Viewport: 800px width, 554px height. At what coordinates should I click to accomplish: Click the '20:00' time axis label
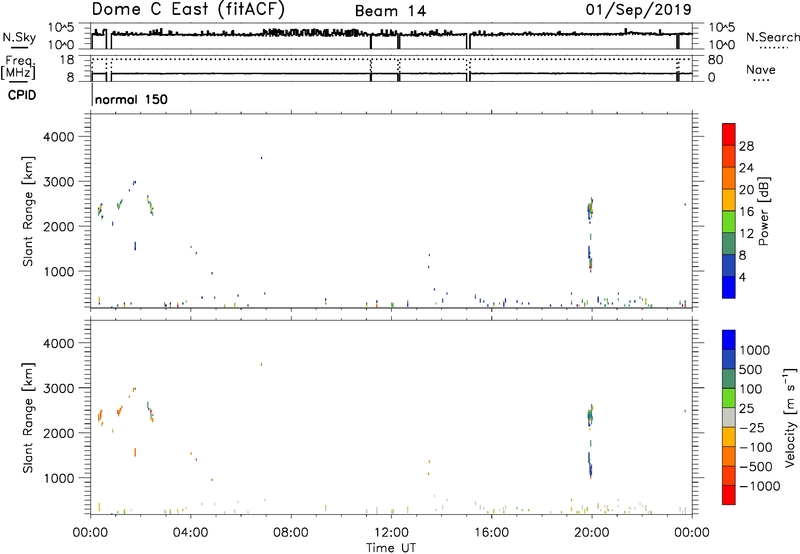pos(592,533)
